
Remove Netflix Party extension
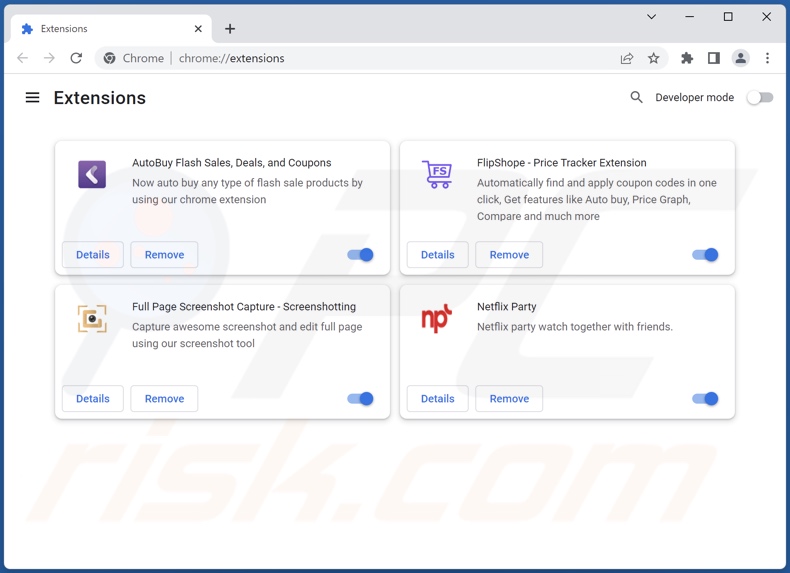[509, 399]
